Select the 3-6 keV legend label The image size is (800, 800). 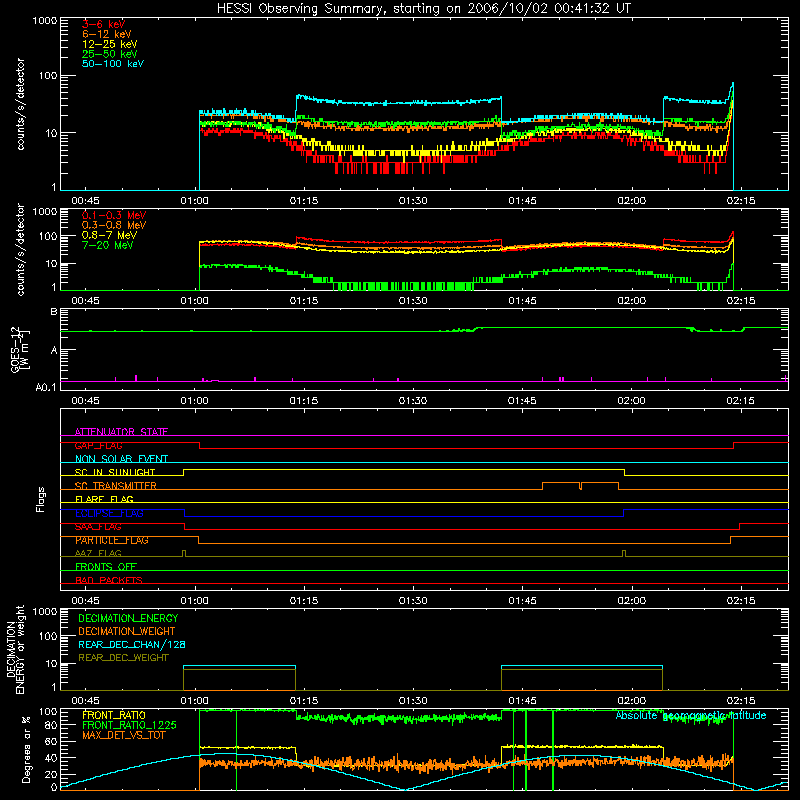point(104,24)
